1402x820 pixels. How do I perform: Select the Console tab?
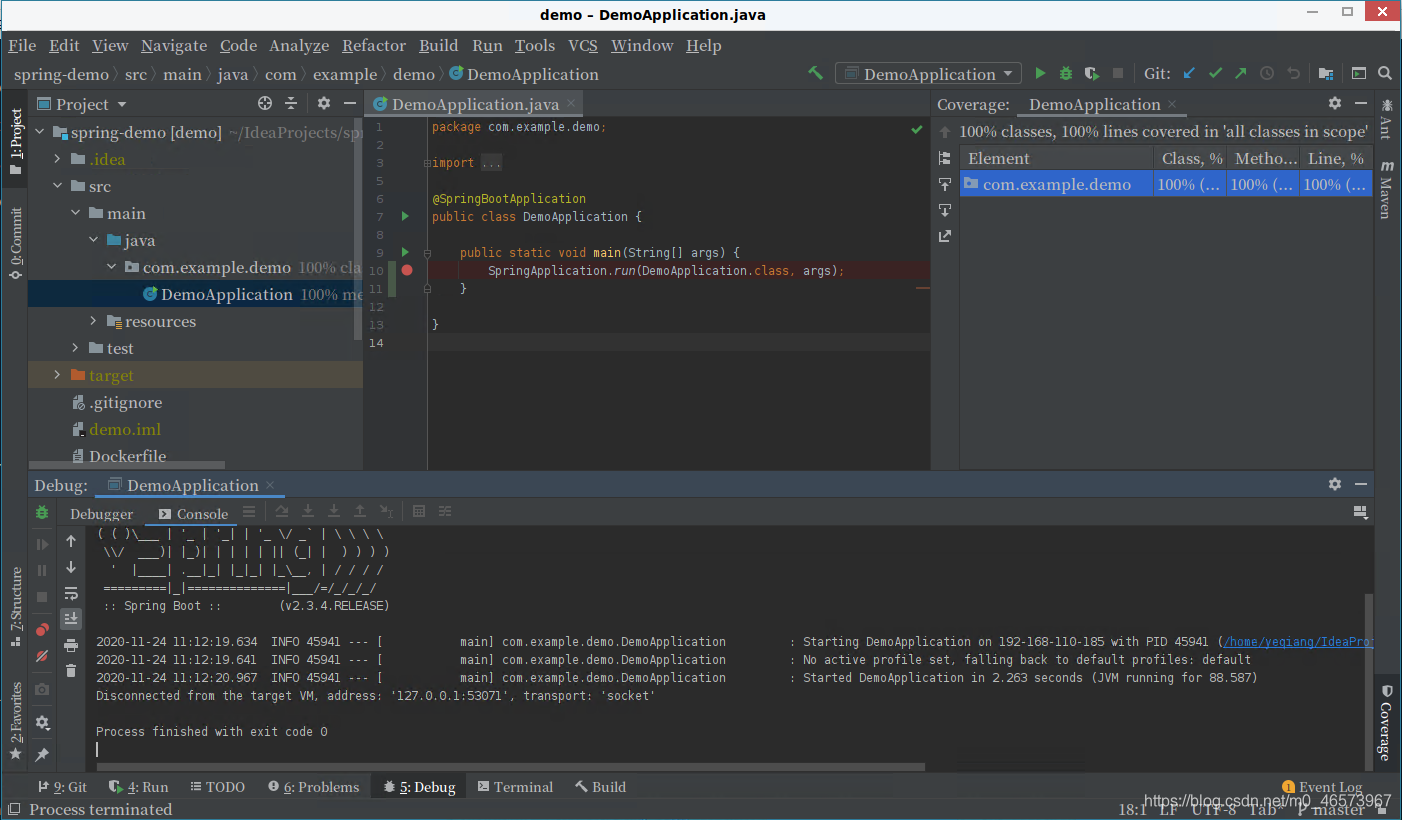point(194,513)
